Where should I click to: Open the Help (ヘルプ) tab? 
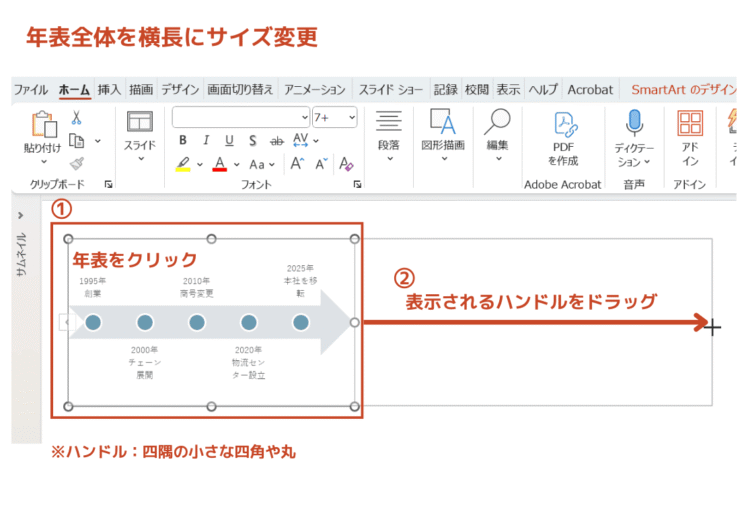543,90
